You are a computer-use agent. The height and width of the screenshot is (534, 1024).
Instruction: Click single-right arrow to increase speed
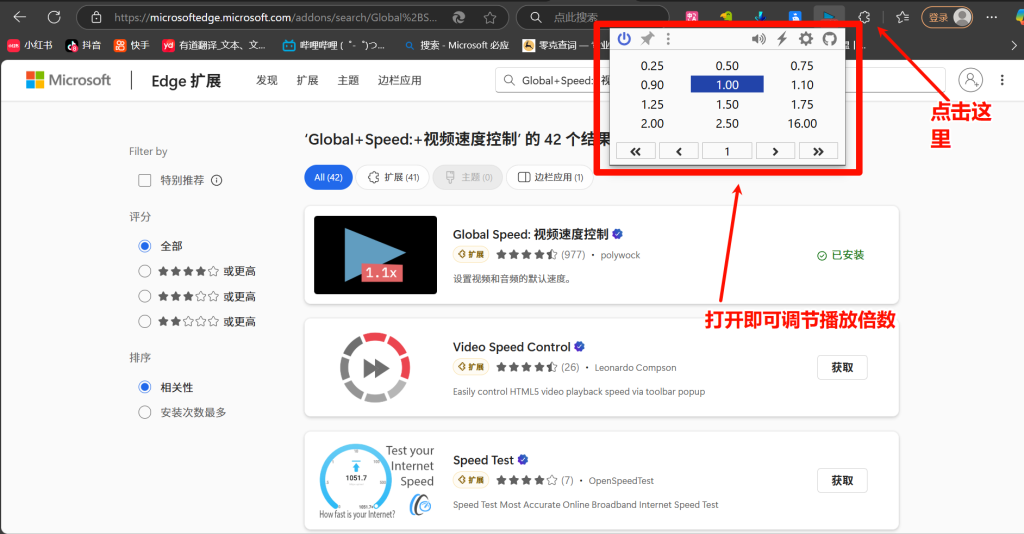click(775, 151)
